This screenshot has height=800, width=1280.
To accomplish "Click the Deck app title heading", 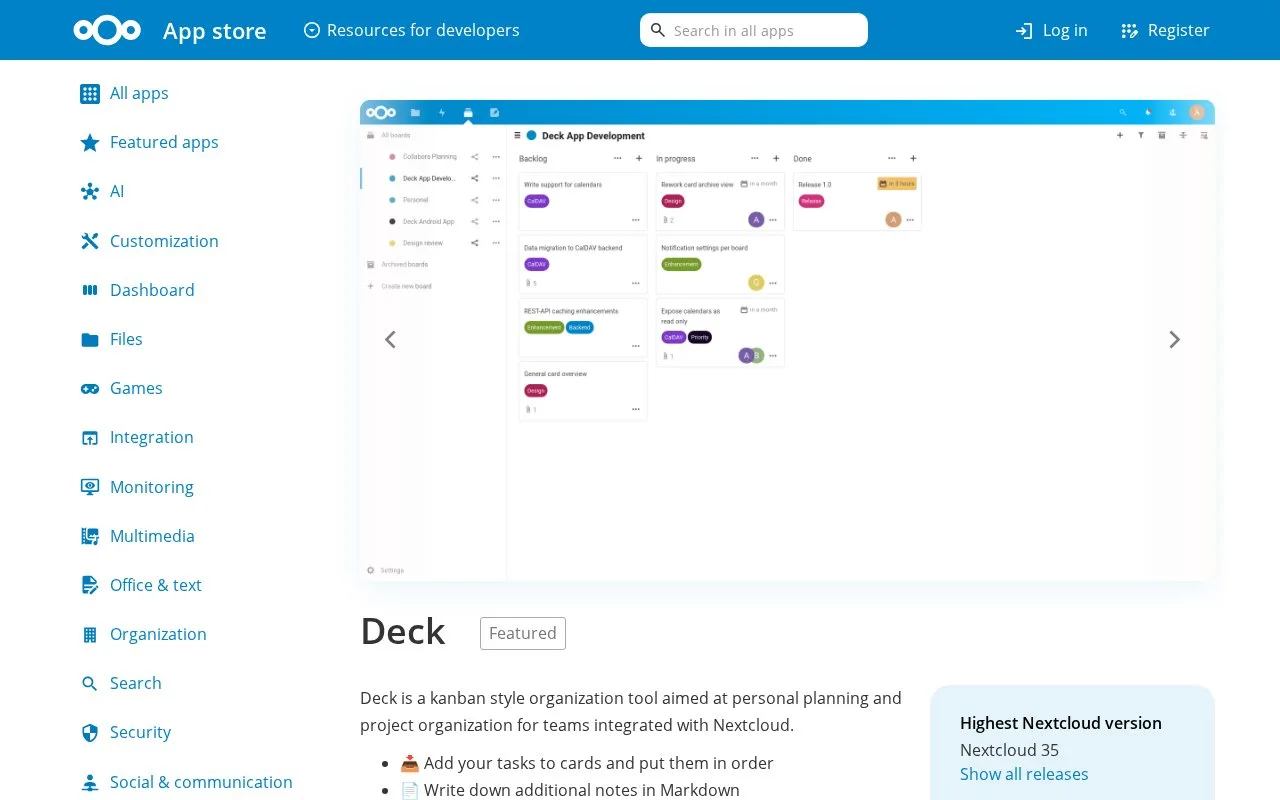I will click(x=403, y=631).
